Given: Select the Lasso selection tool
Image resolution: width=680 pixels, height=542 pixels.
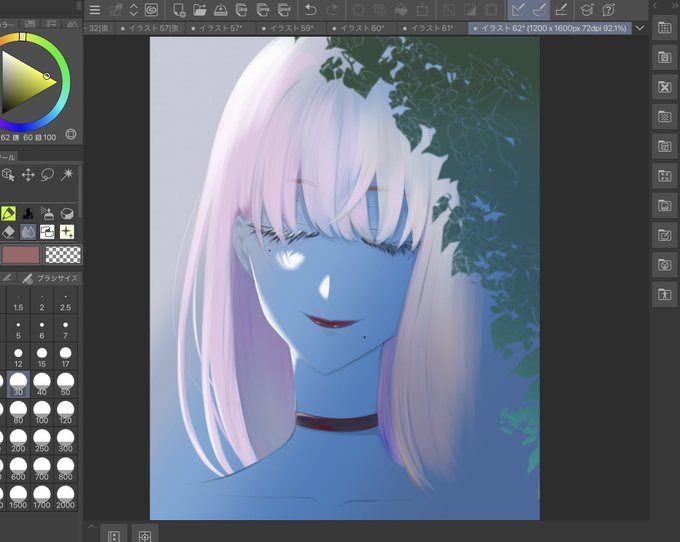Looking at the screenshot, I should tap(47, 175).
